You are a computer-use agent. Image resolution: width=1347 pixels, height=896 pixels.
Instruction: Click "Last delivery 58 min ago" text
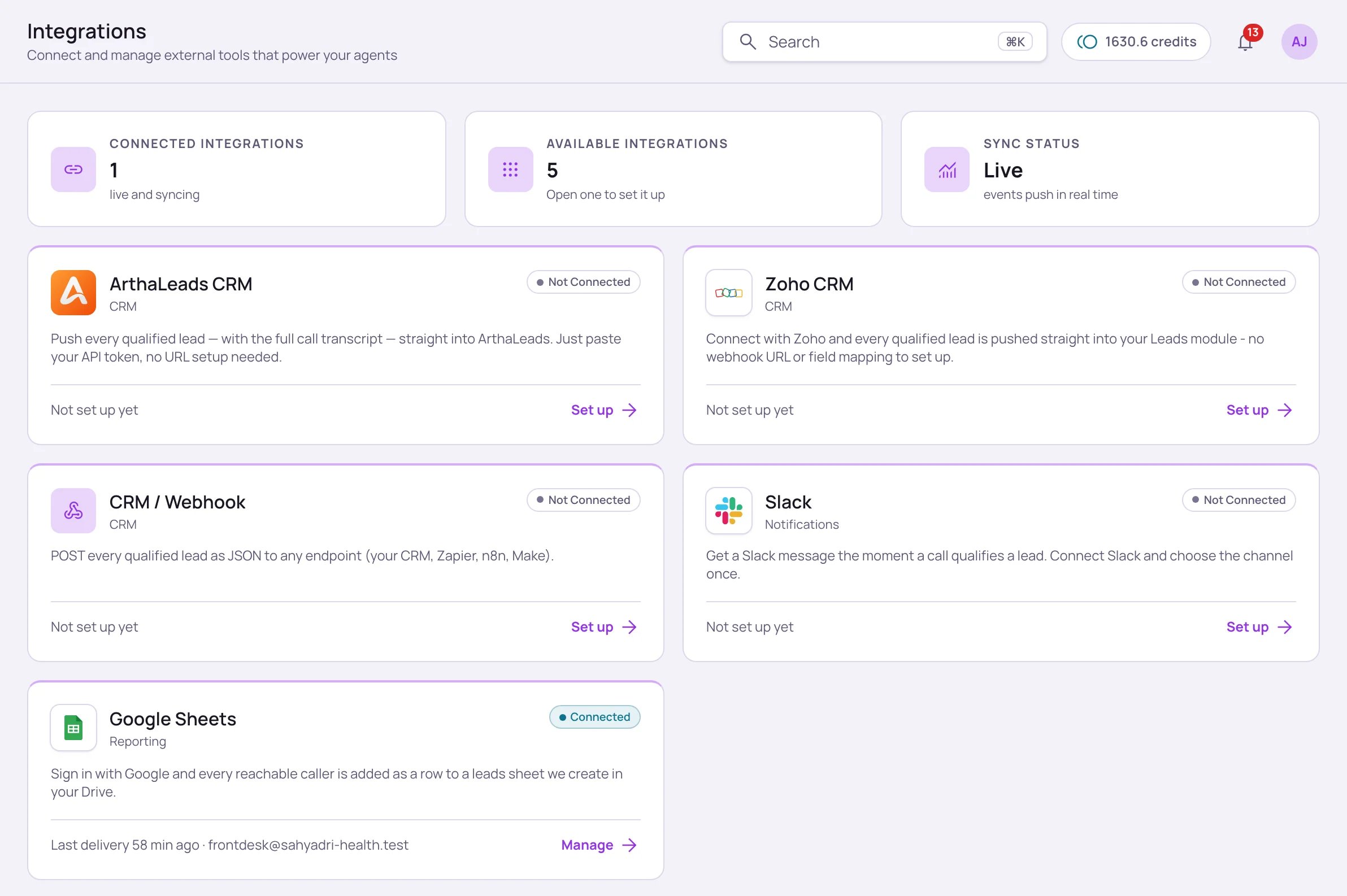(124, 845)
